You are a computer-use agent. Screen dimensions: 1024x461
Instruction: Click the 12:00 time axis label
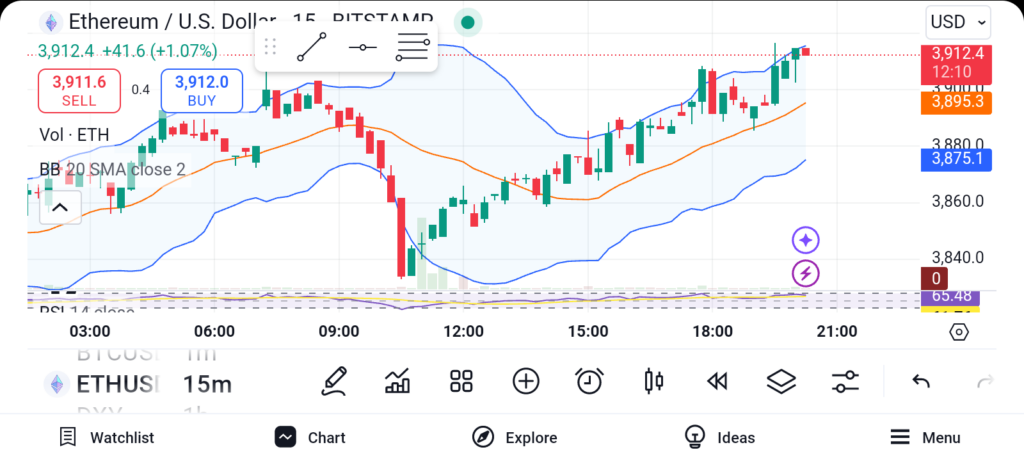[x=463, y=332]
